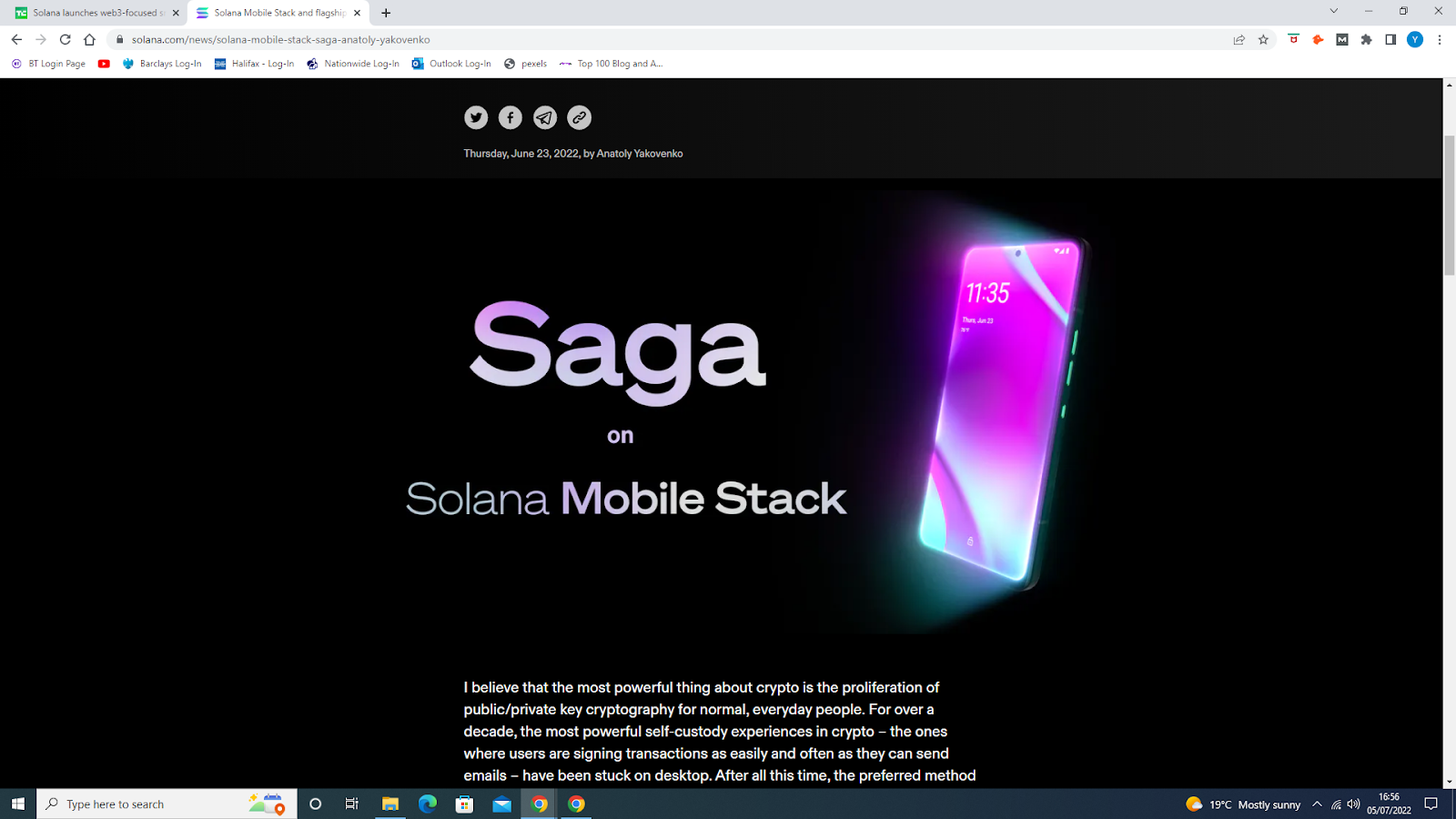Copy article link with chain icon
This screenshot has width=1456, height=819.
[x=580, y=117]
